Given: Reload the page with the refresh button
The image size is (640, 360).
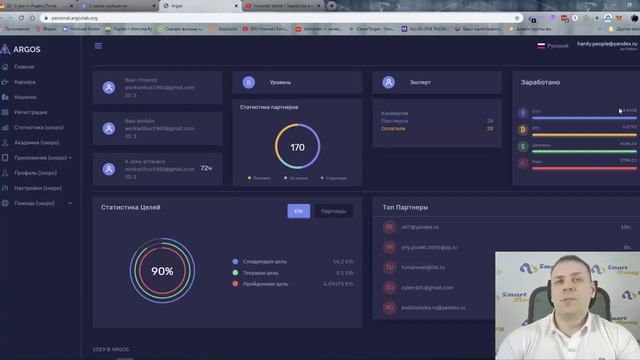Looking at the screenshot, I should [x=21, y=18].
